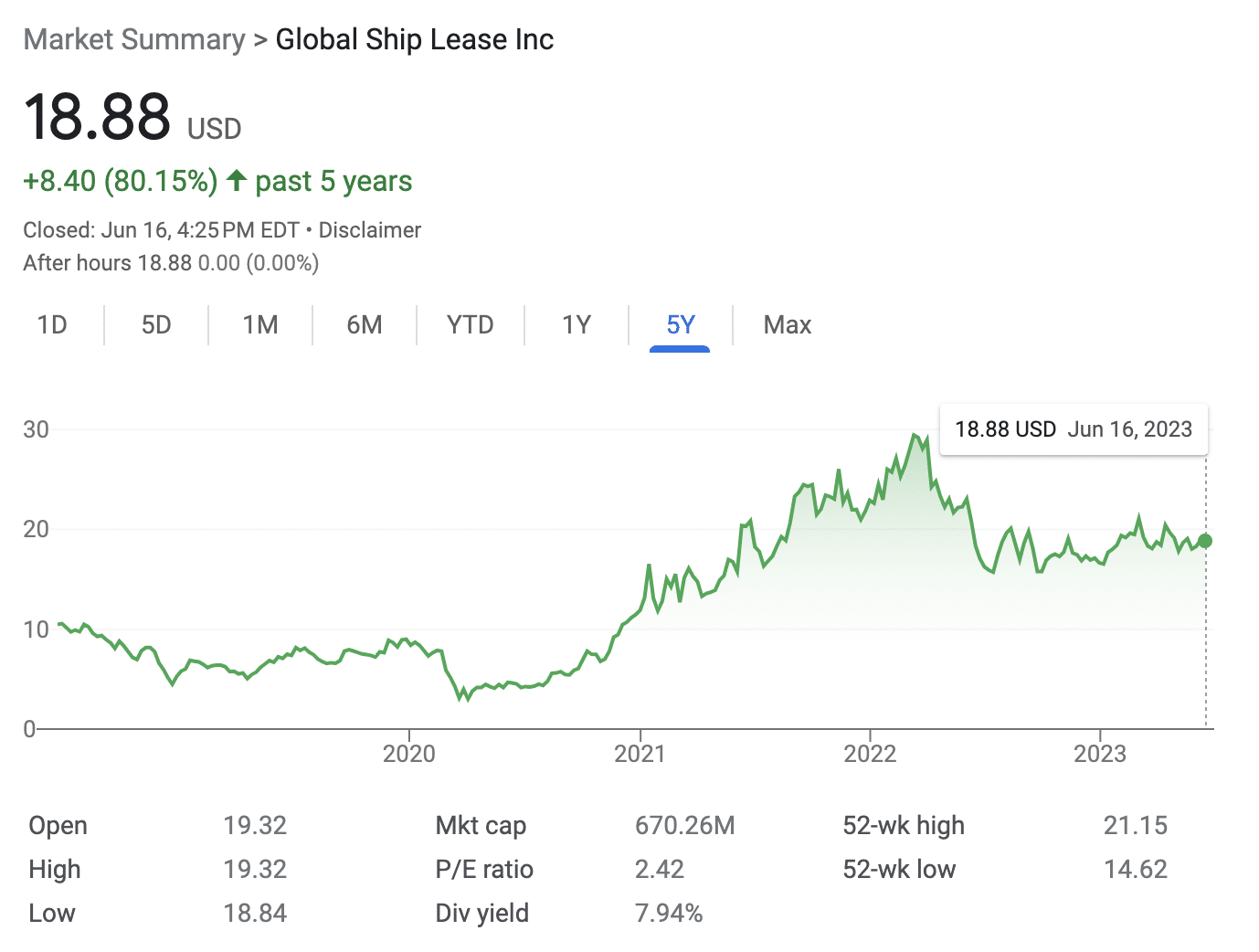The image size is (1259, 952).
Task: Open the Market Summary breadcrumb link
Action: [x=134, y=39]
